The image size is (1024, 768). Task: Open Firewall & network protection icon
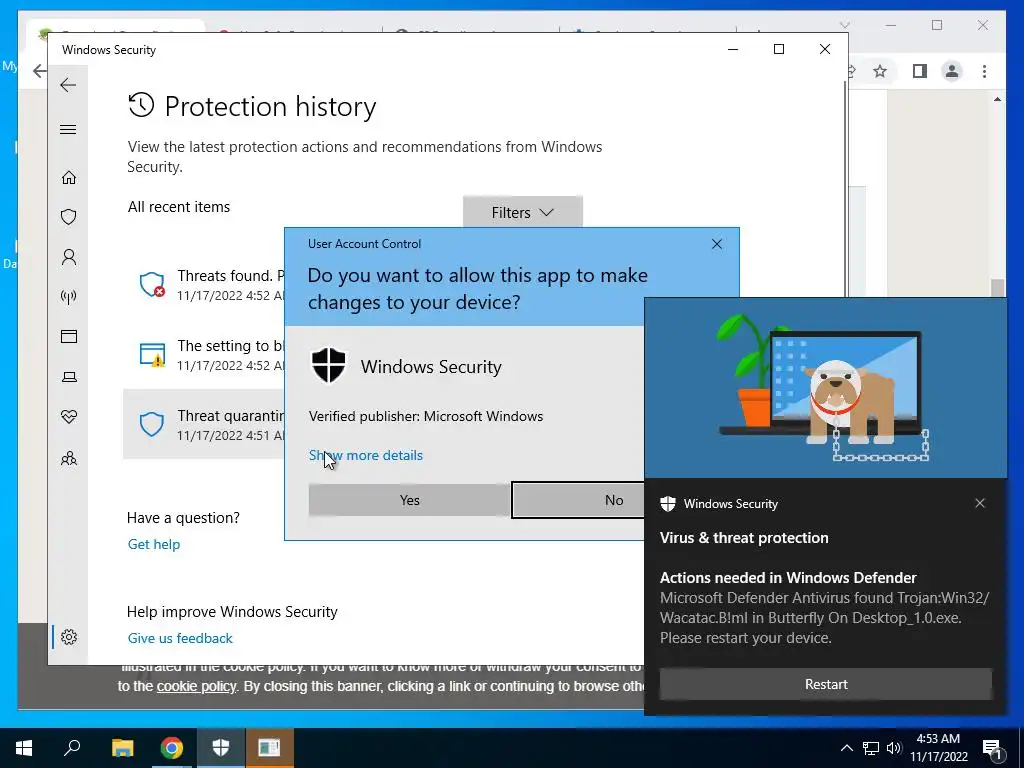point(69,297)
